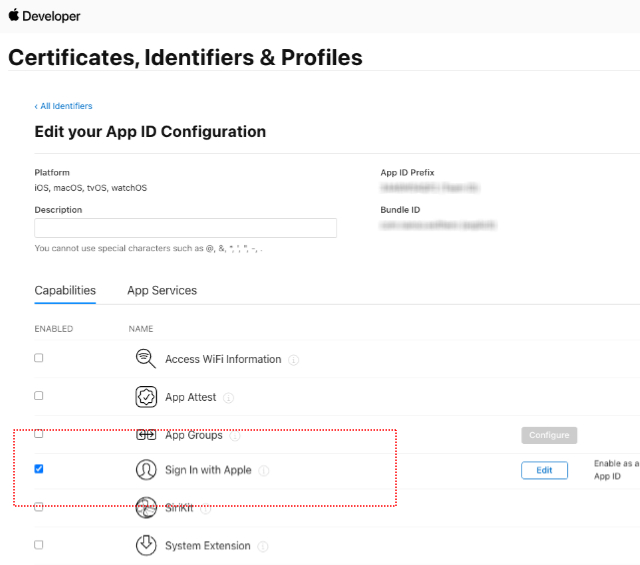Viewport: 640px width, 565px height.
Task: Click the Sign In with Apple icon
Action: coord(146,470)
